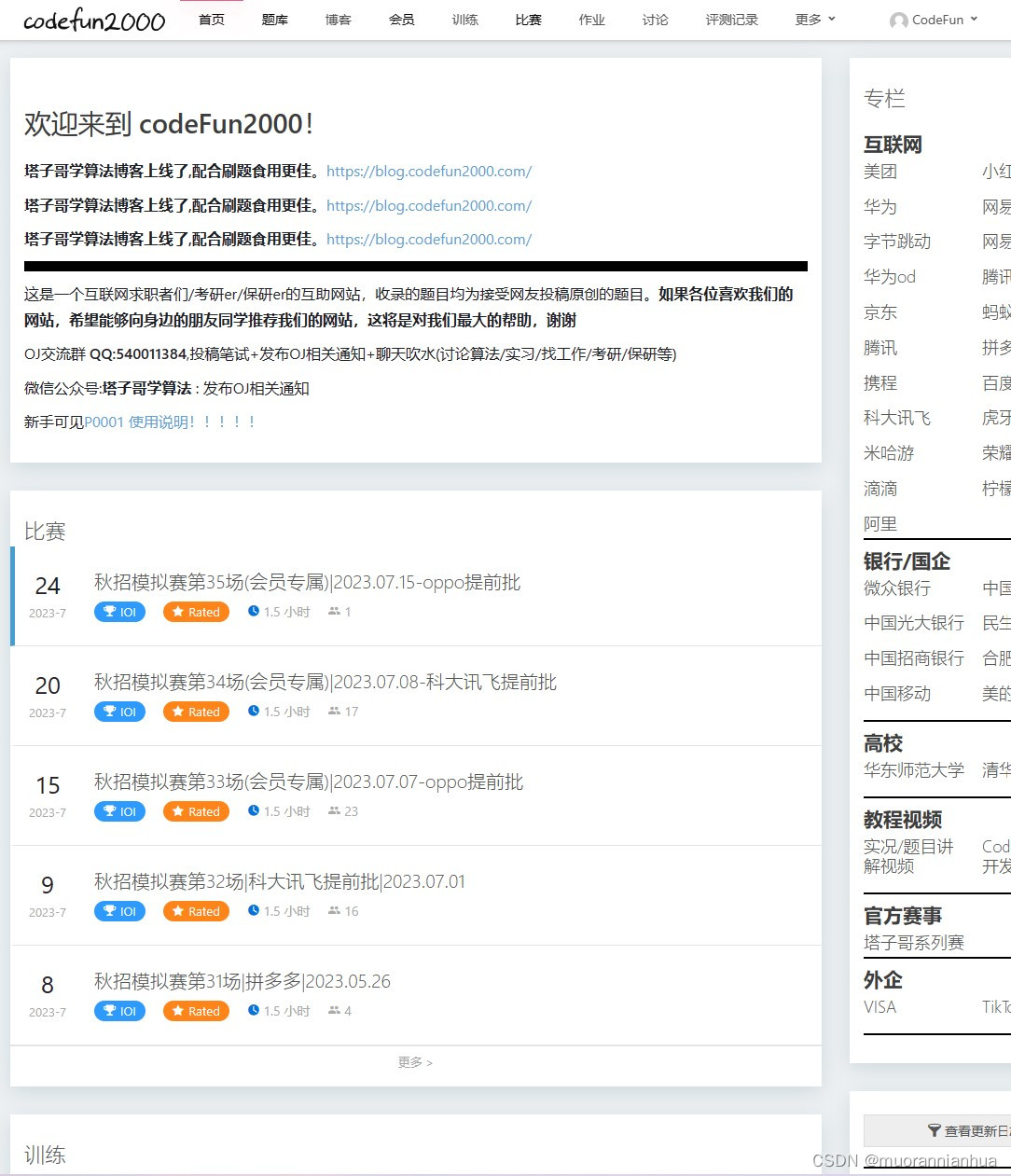Screen dimensions: 1011x1176
Task: Open 华东师范大学 under 高校
Action: click(914, 770)
